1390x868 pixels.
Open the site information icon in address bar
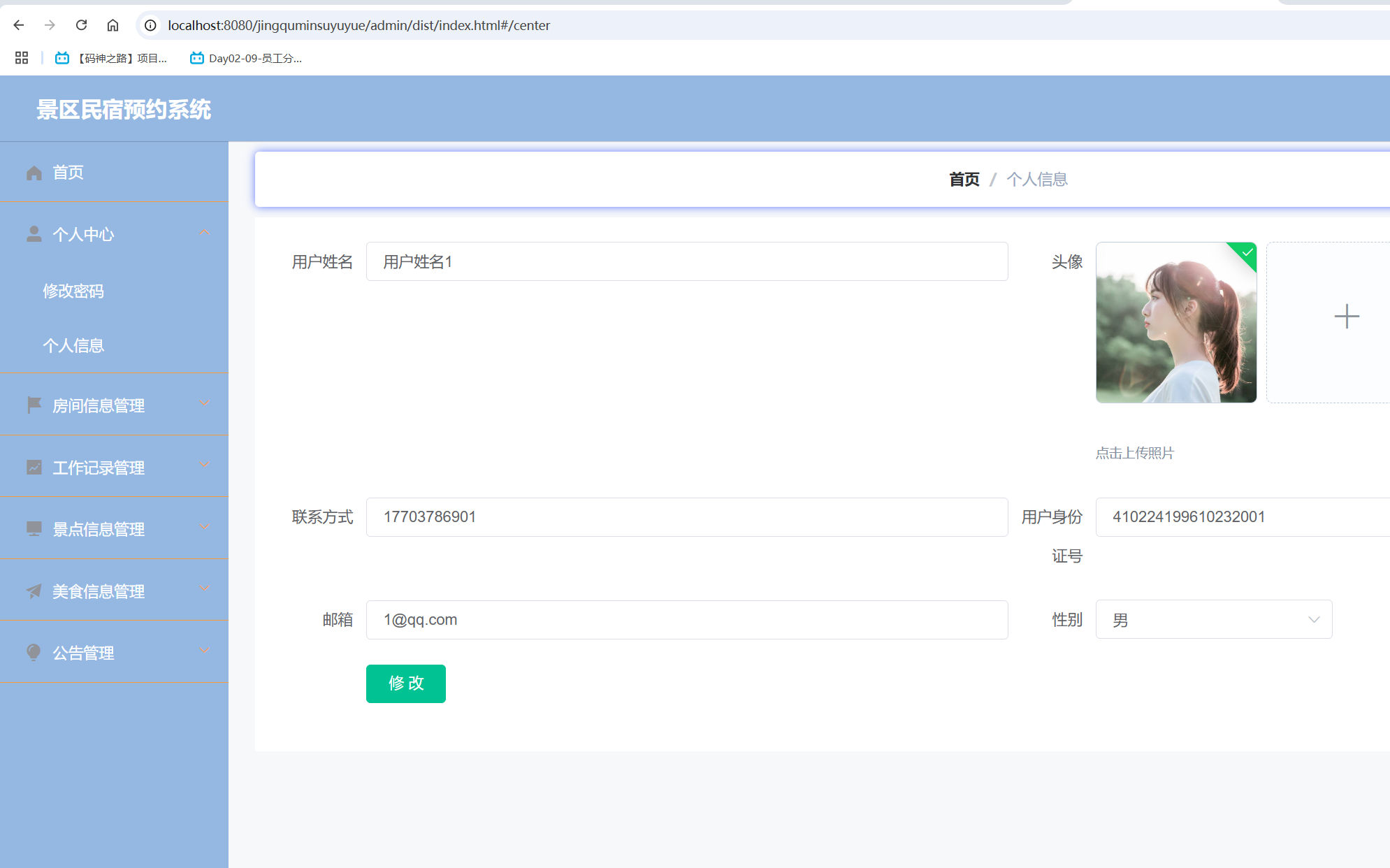[150, 25]
